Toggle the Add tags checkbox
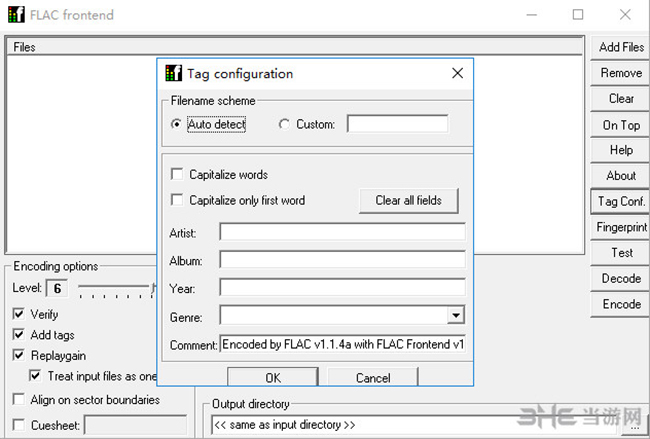Screen dimensions: 650x439 pyautogui.click(x=19, y=334)
